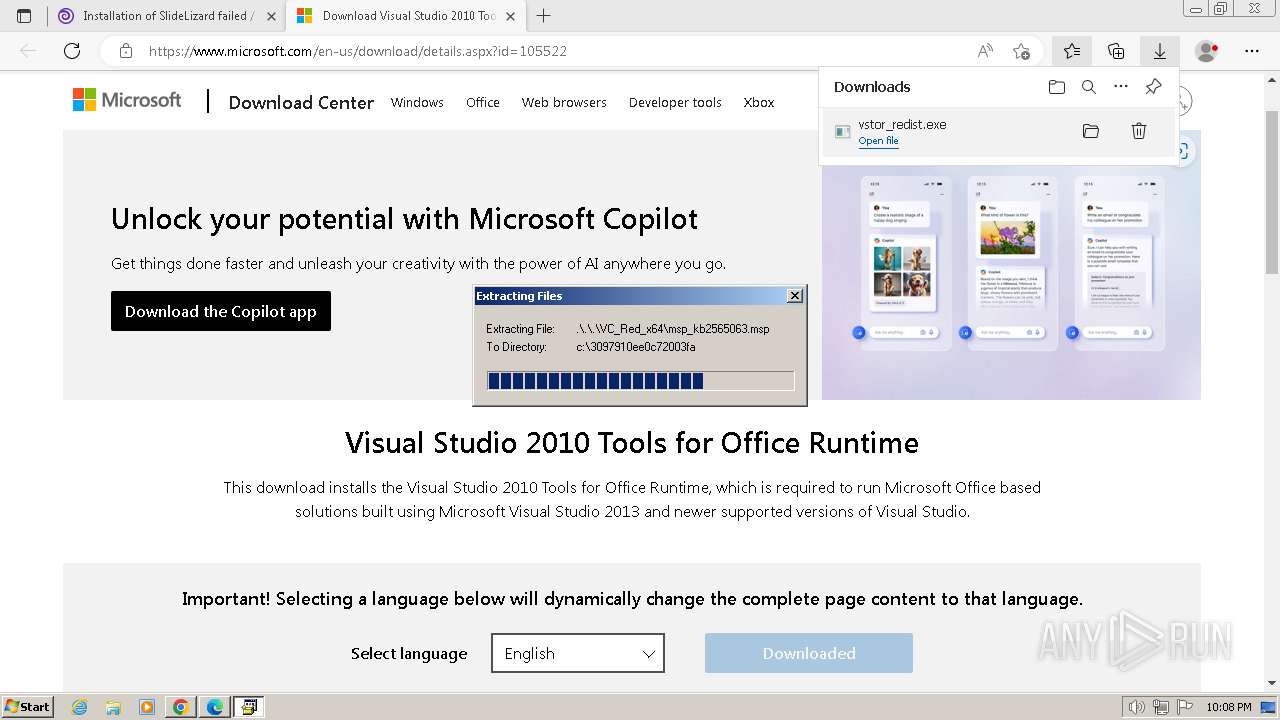The image size is (1280, 720).
Task: Open the Favorites list
Action: coord(1072,51)
